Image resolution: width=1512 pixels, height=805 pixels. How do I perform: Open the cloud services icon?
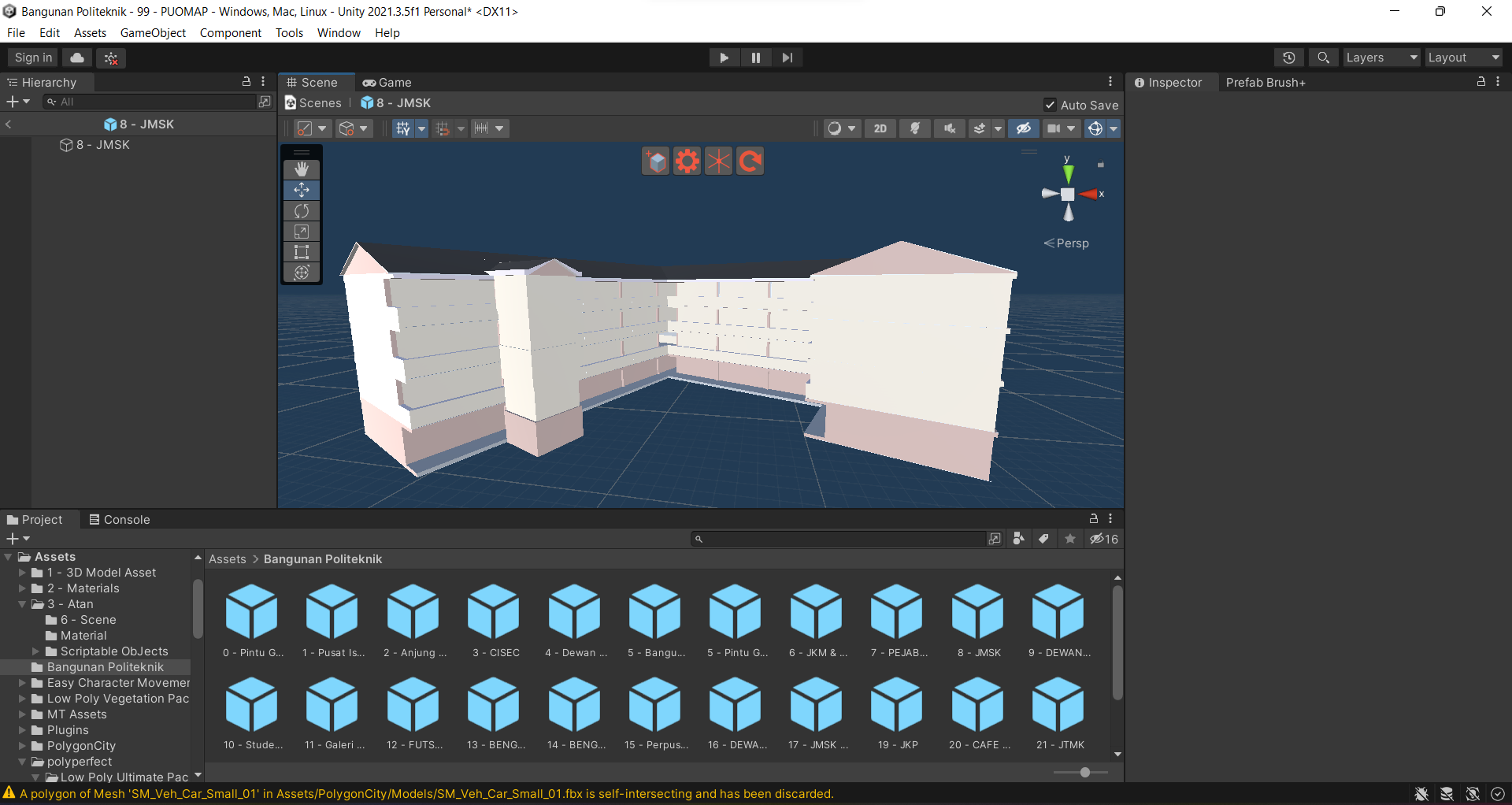point(77,57)
